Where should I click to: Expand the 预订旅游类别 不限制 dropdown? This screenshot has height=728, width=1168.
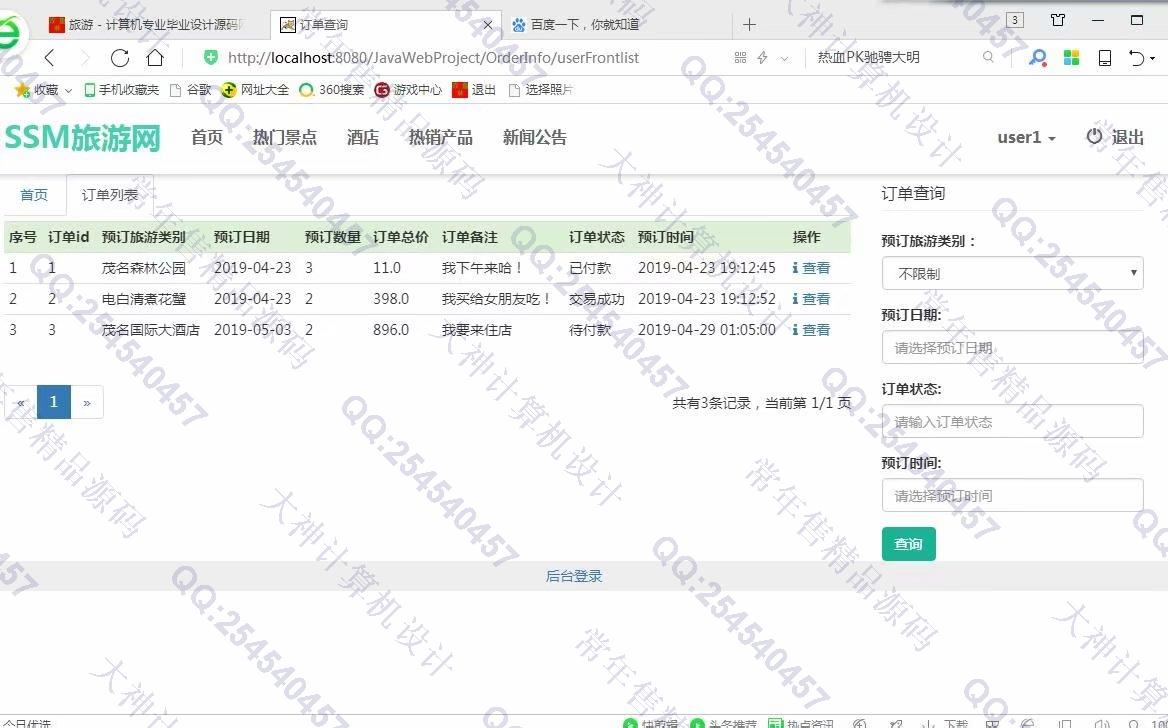click(1012, 273)
